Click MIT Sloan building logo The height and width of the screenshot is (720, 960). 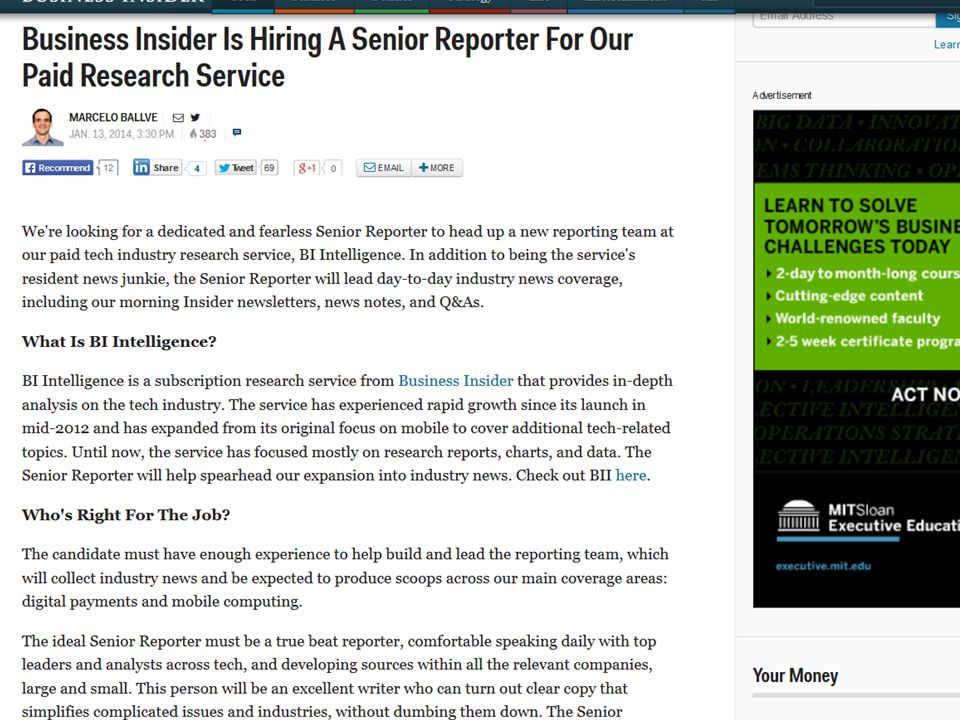pyautogui.click(x=798, y=516)
